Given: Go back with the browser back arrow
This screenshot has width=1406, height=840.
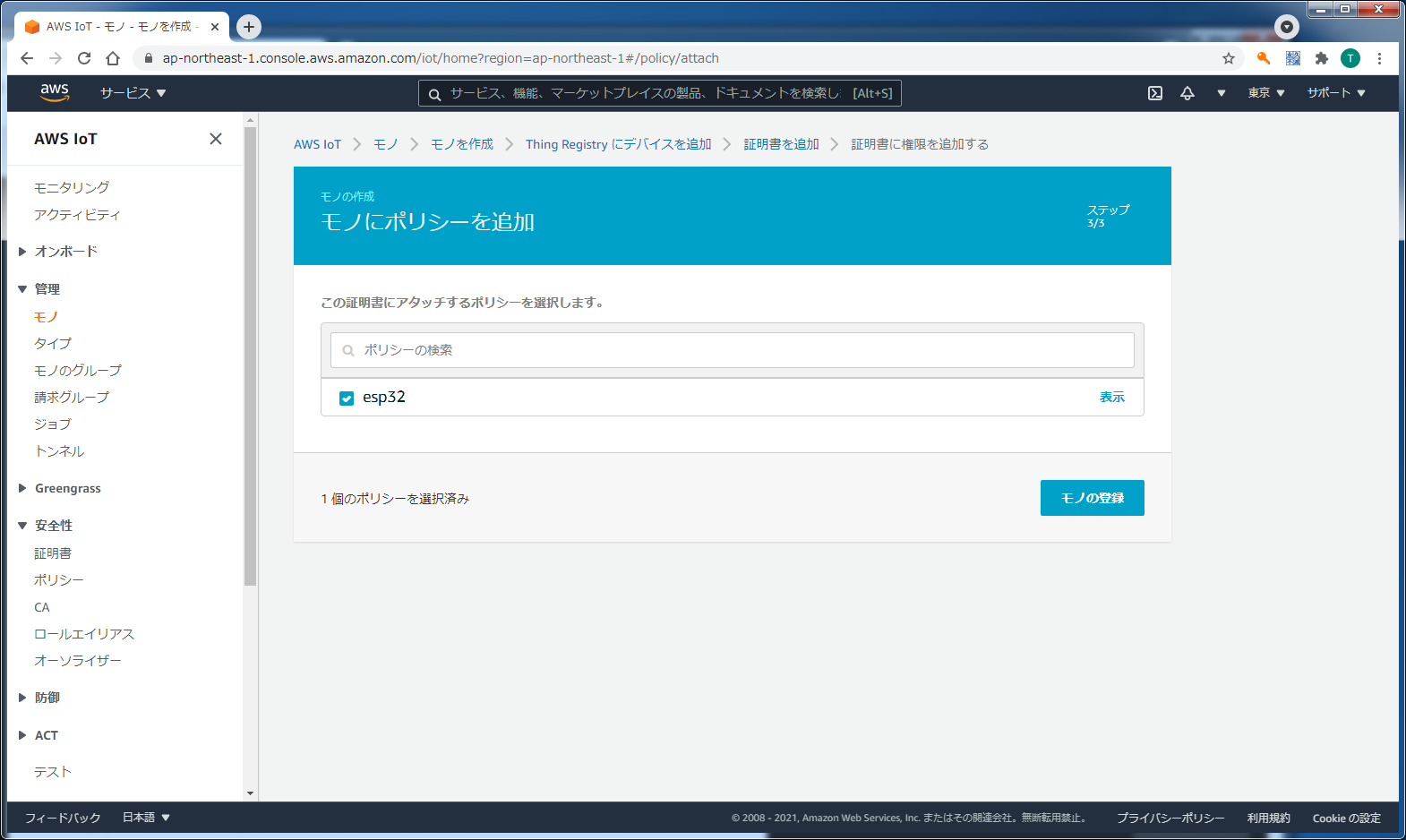Looking at the screenshot, I should pos(27,58).
